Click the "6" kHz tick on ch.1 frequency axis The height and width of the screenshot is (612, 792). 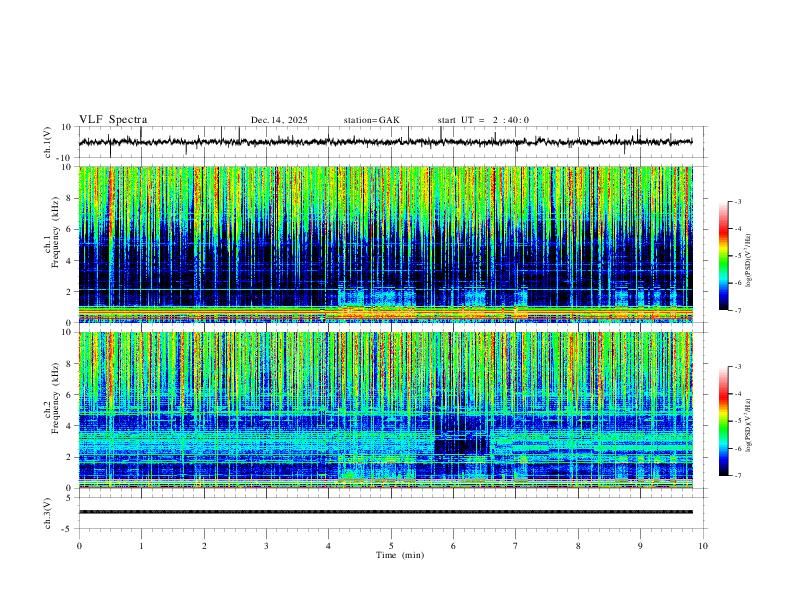[70, 229]
